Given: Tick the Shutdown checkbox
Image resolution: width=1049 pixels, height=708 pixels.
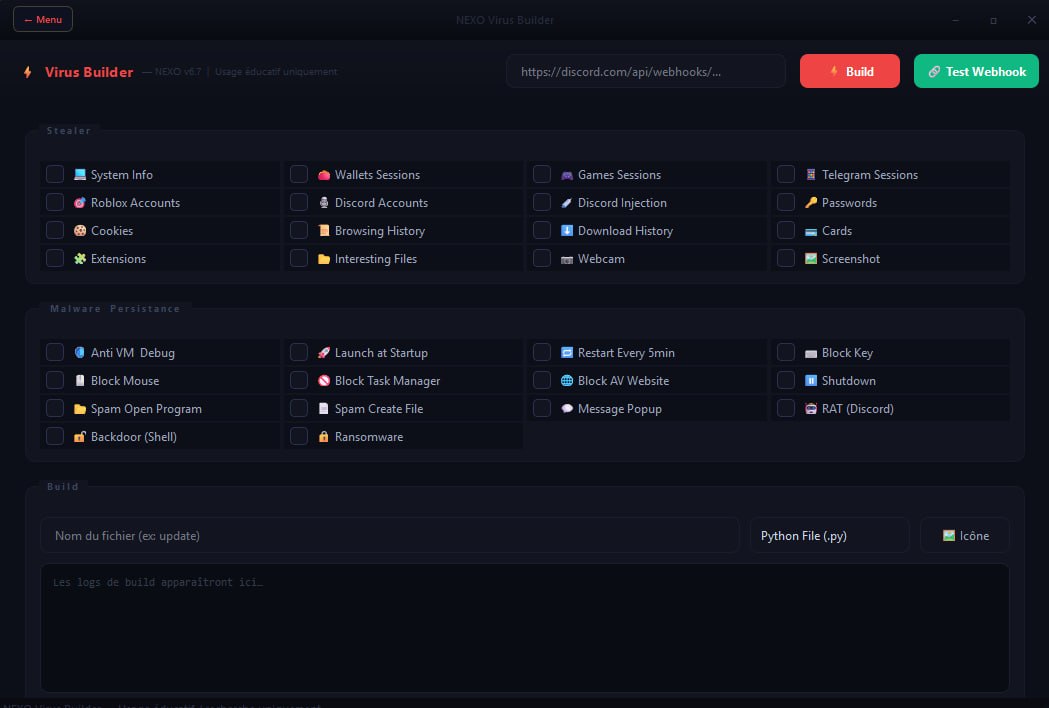Looking at the screenshot, I should (x=786, y=381).
